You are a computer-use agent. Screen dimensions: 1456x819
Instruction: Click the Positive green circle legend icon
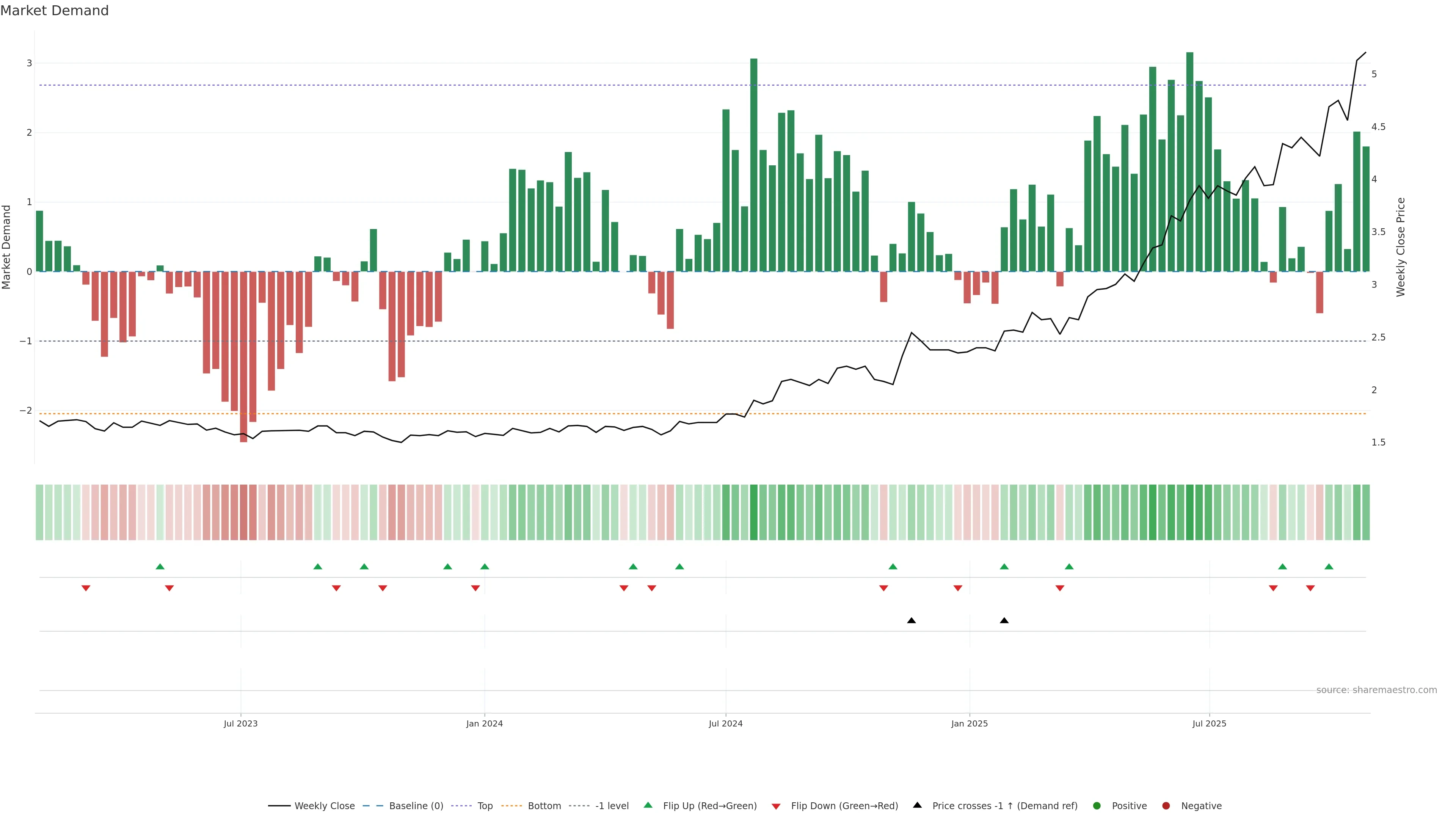[x=1097, y=806]
